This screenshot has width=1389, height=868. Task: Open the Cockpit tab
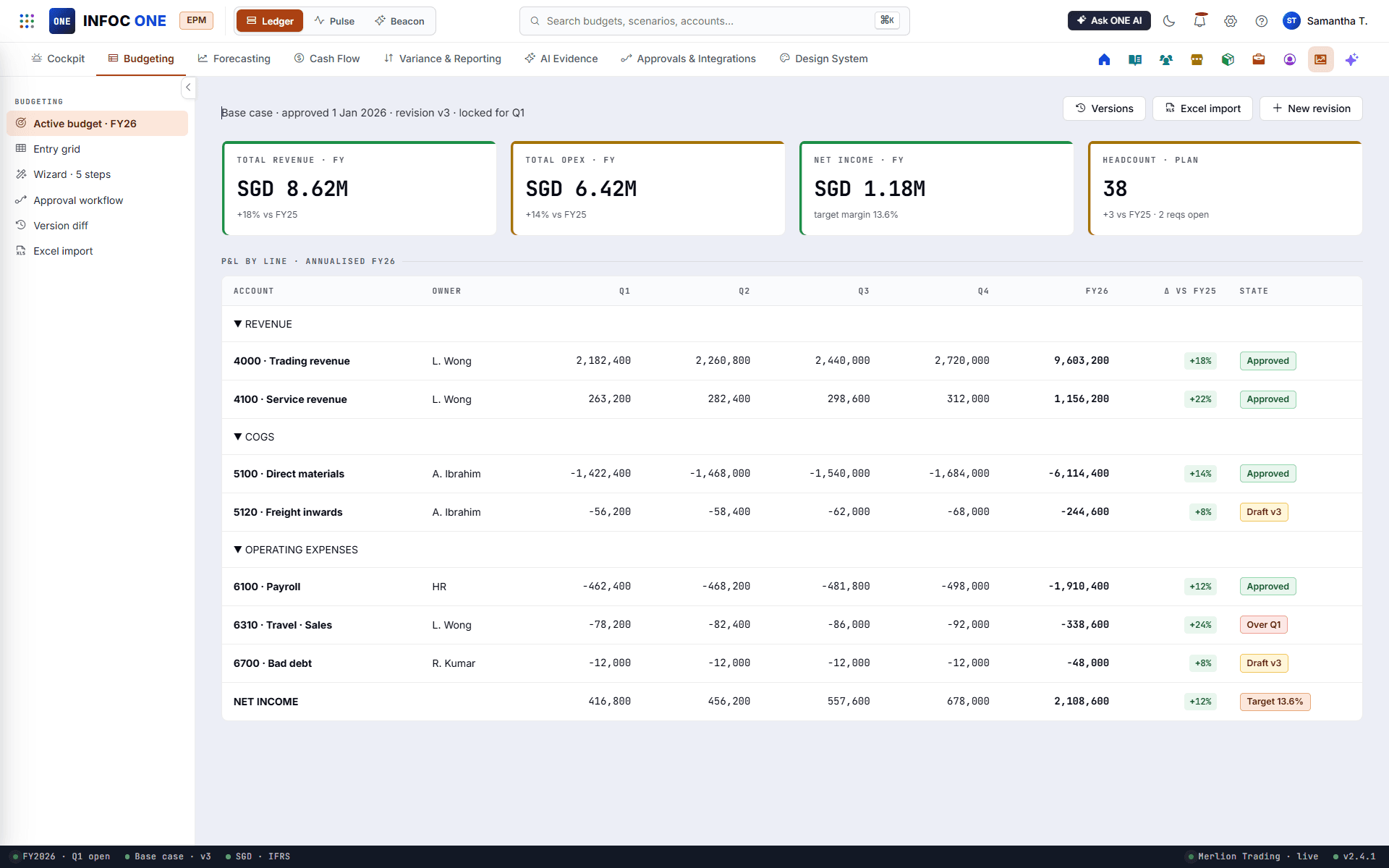58,59
